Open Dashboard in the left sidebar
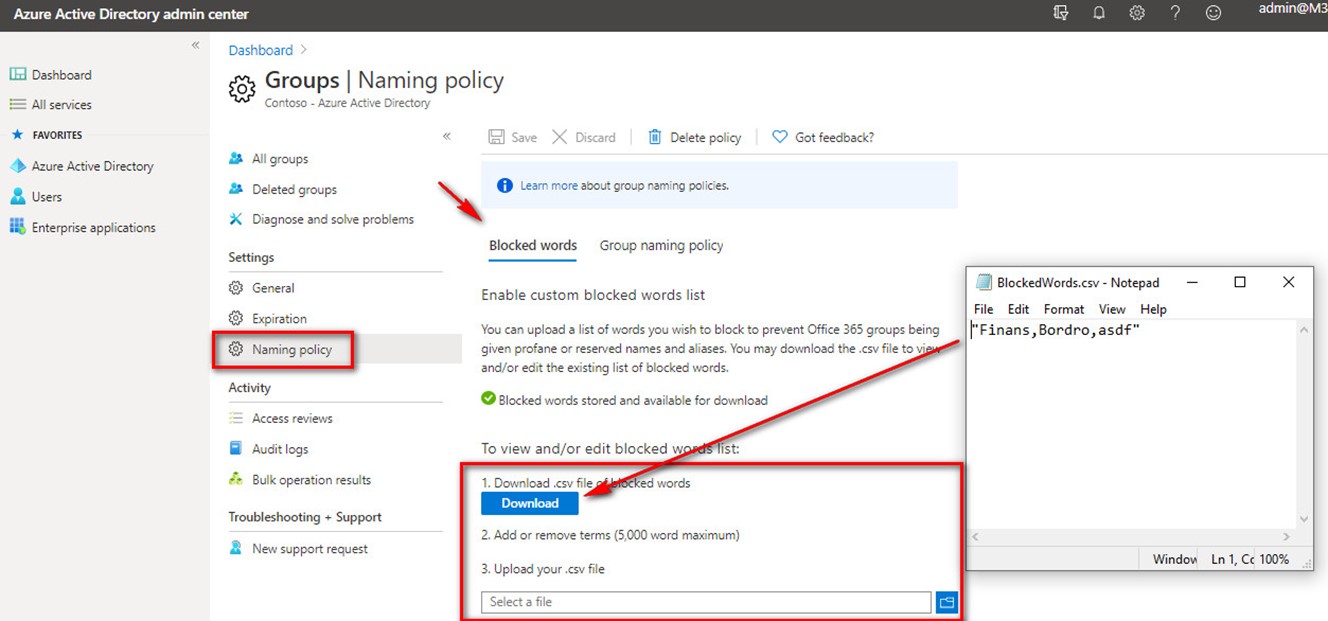Viewport: 1328px width, 621px height. [x=61, y=75]
